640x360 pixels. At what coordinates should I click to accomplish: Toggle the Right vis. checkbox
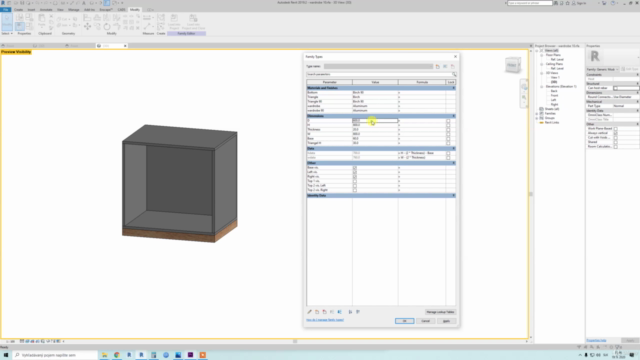pyautogui.click(x=355, y=177)
